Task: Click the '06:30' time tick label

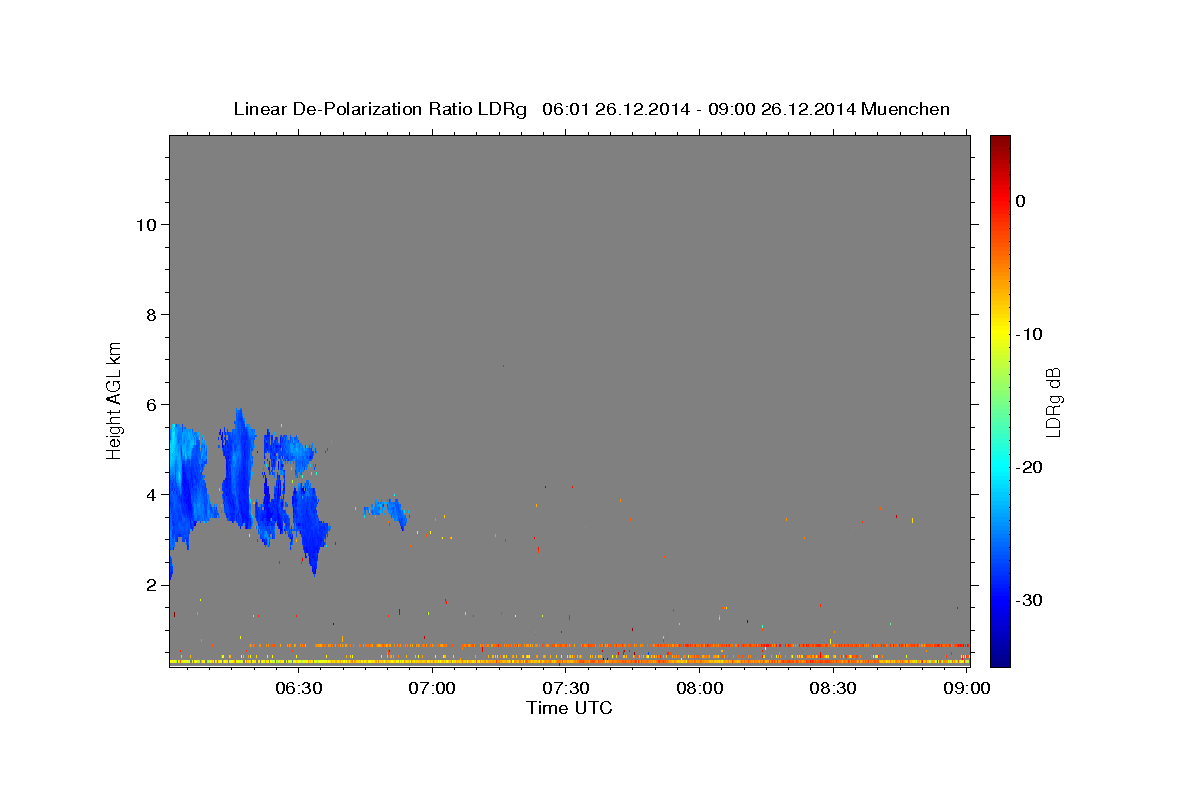Action: [x=298, y=688]
